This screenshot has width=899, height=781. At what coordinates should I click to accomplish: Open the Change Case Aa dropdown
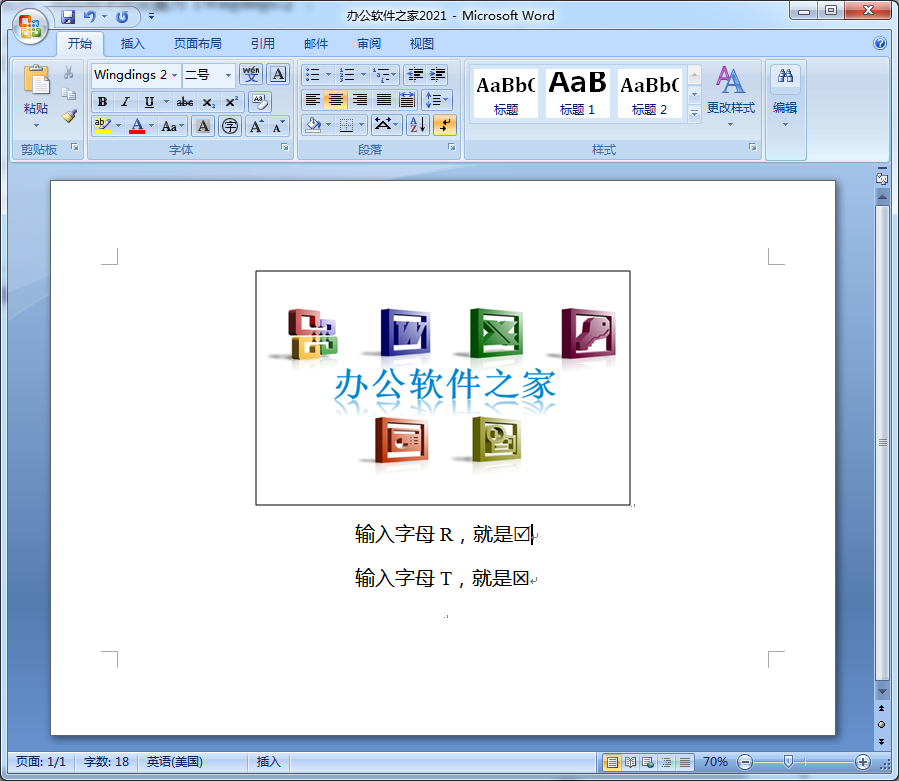coord(173,126)
